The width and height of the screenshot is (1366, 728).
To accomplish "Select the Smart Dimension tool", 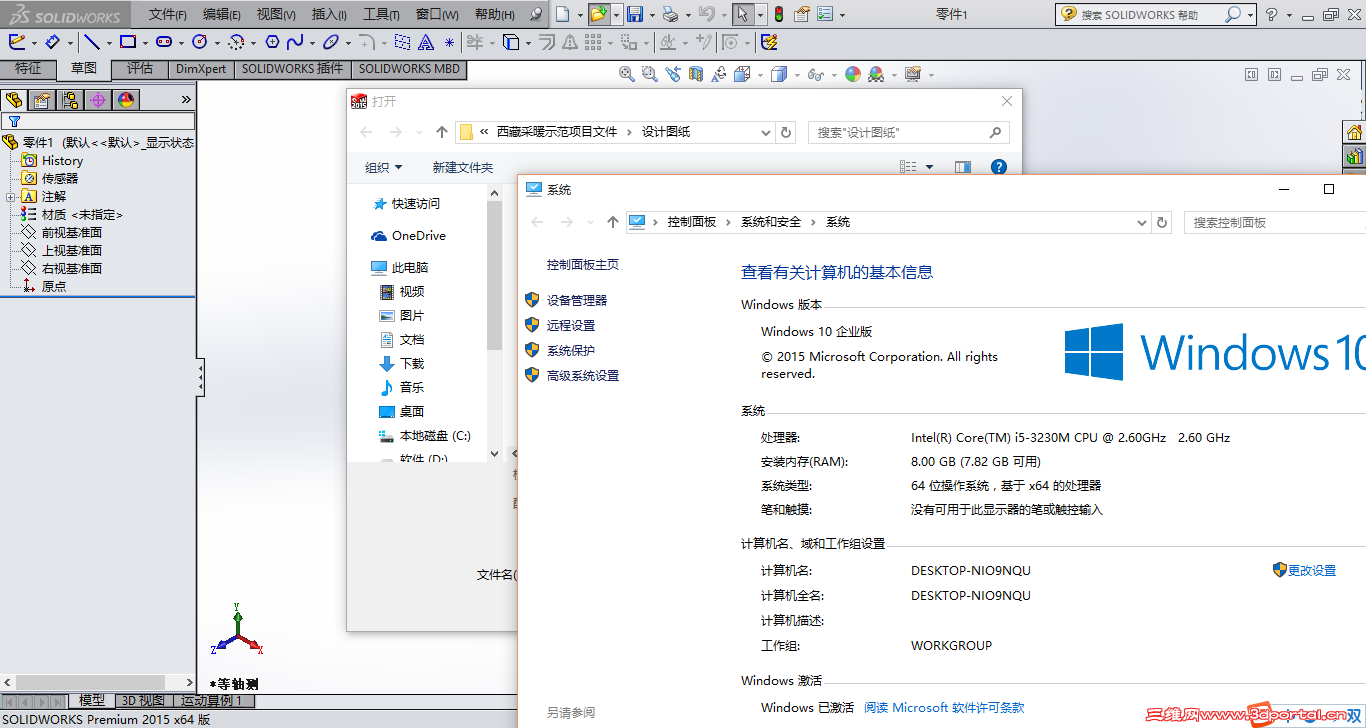I will [x=53, y=42].
